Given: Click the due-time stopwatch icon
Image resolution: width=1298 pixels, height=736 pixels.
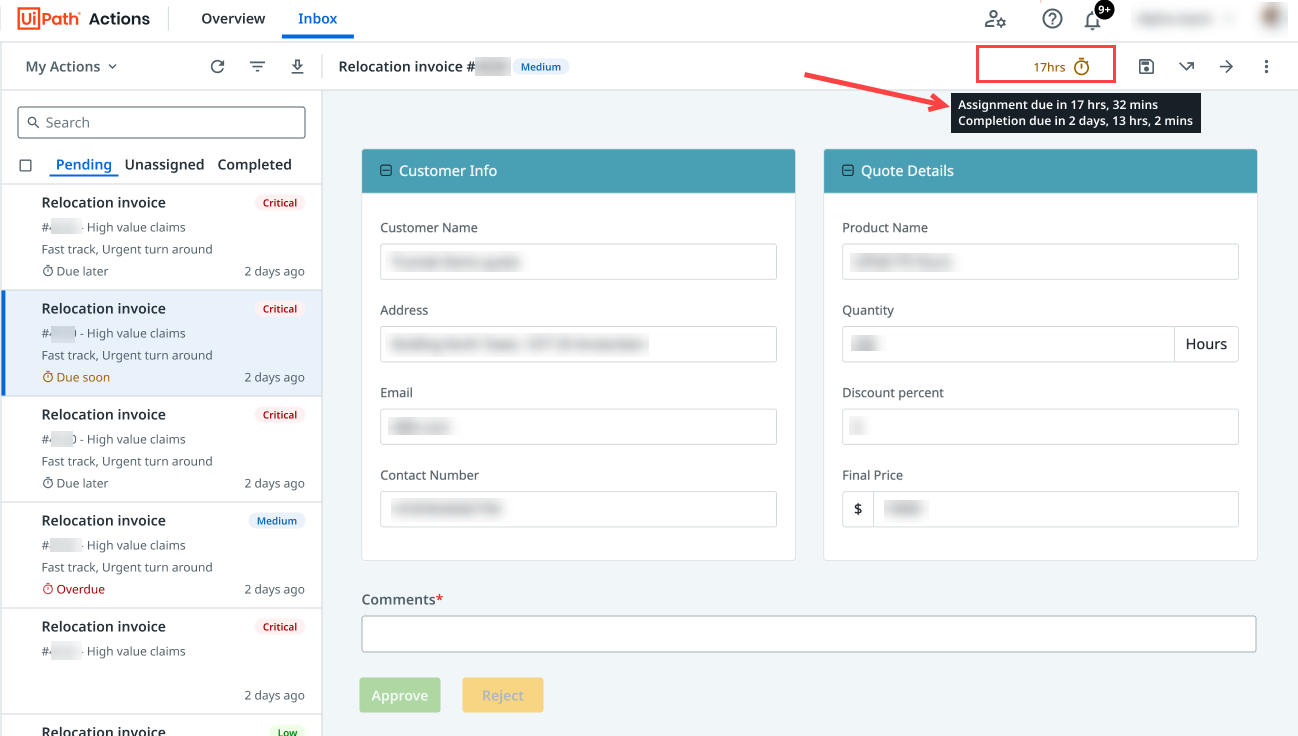Looking at the screenshot, I should tap(1081, 67).
